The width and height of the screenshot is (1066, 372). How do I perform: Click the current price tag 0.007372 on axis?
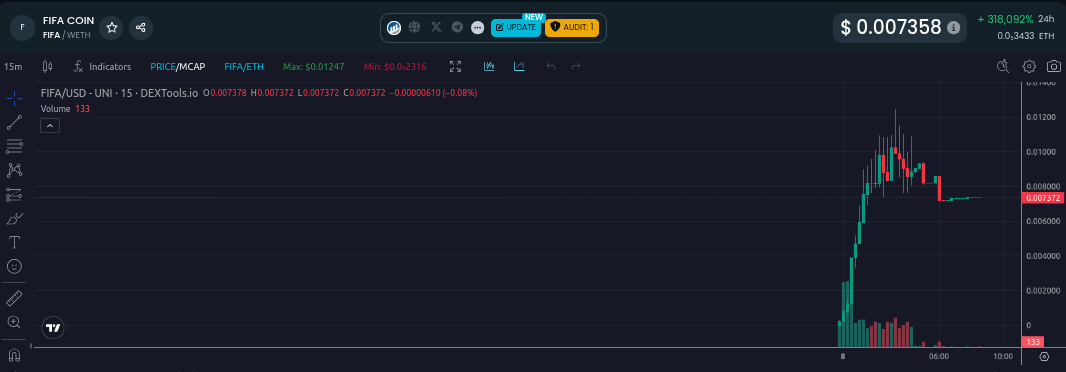click(1042, 198)
